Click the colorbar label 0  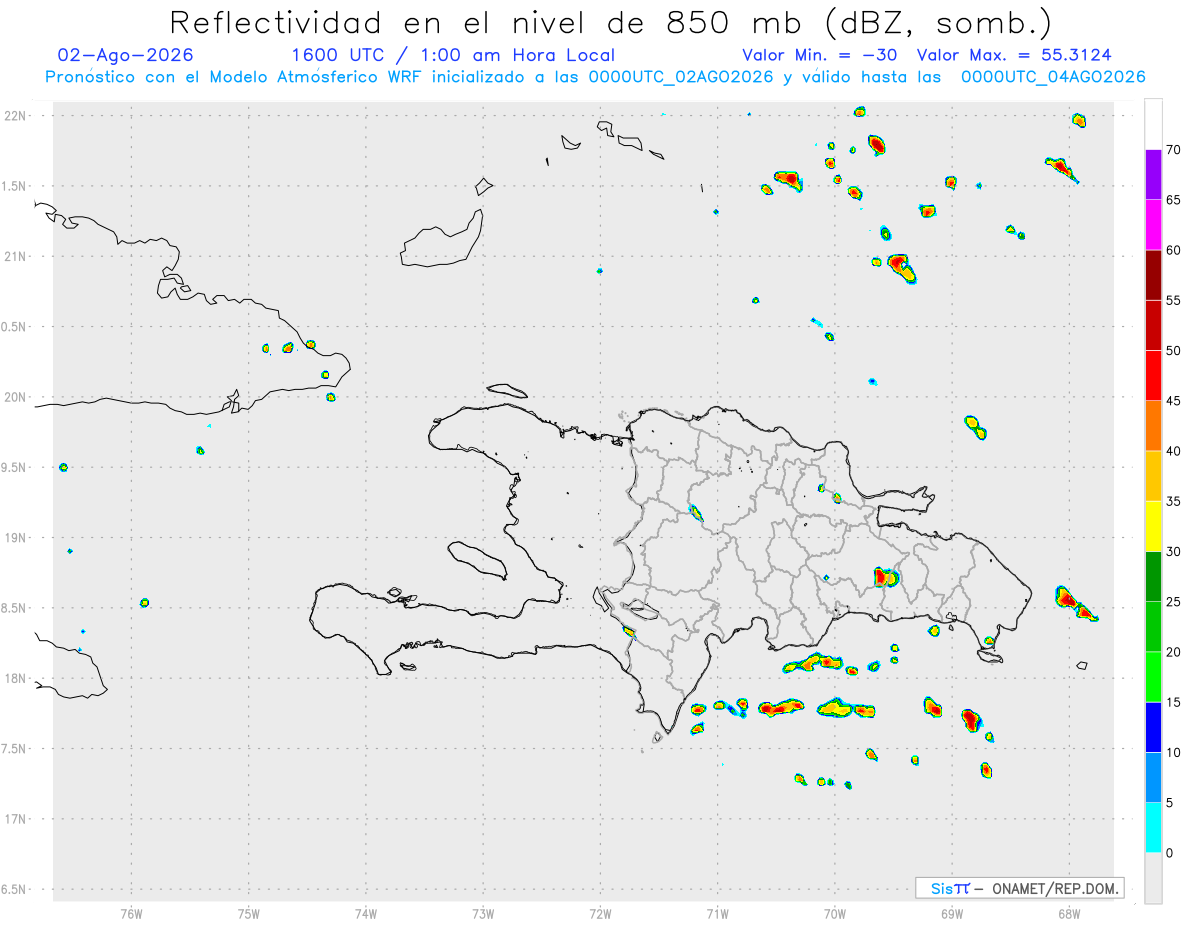1170,853
